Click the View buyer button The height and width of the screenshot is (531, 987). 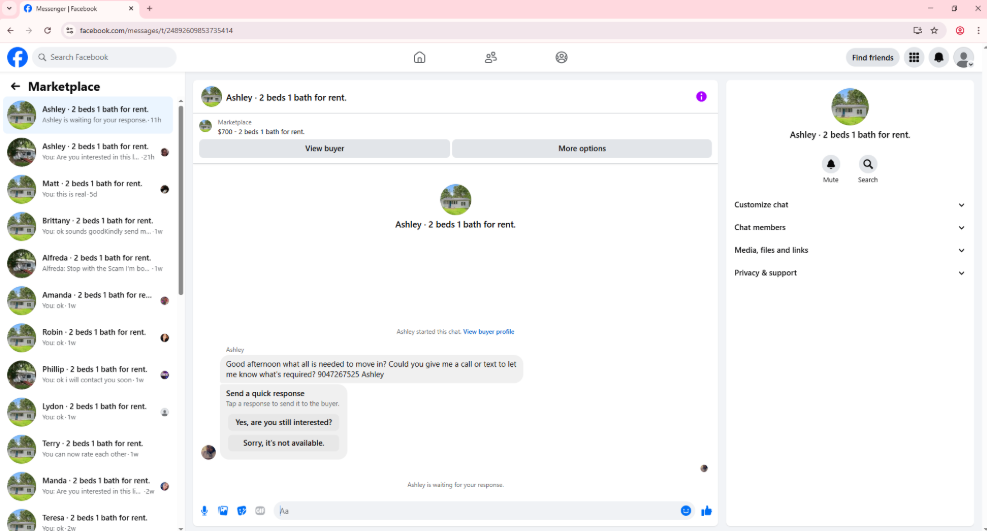point(324,148)
